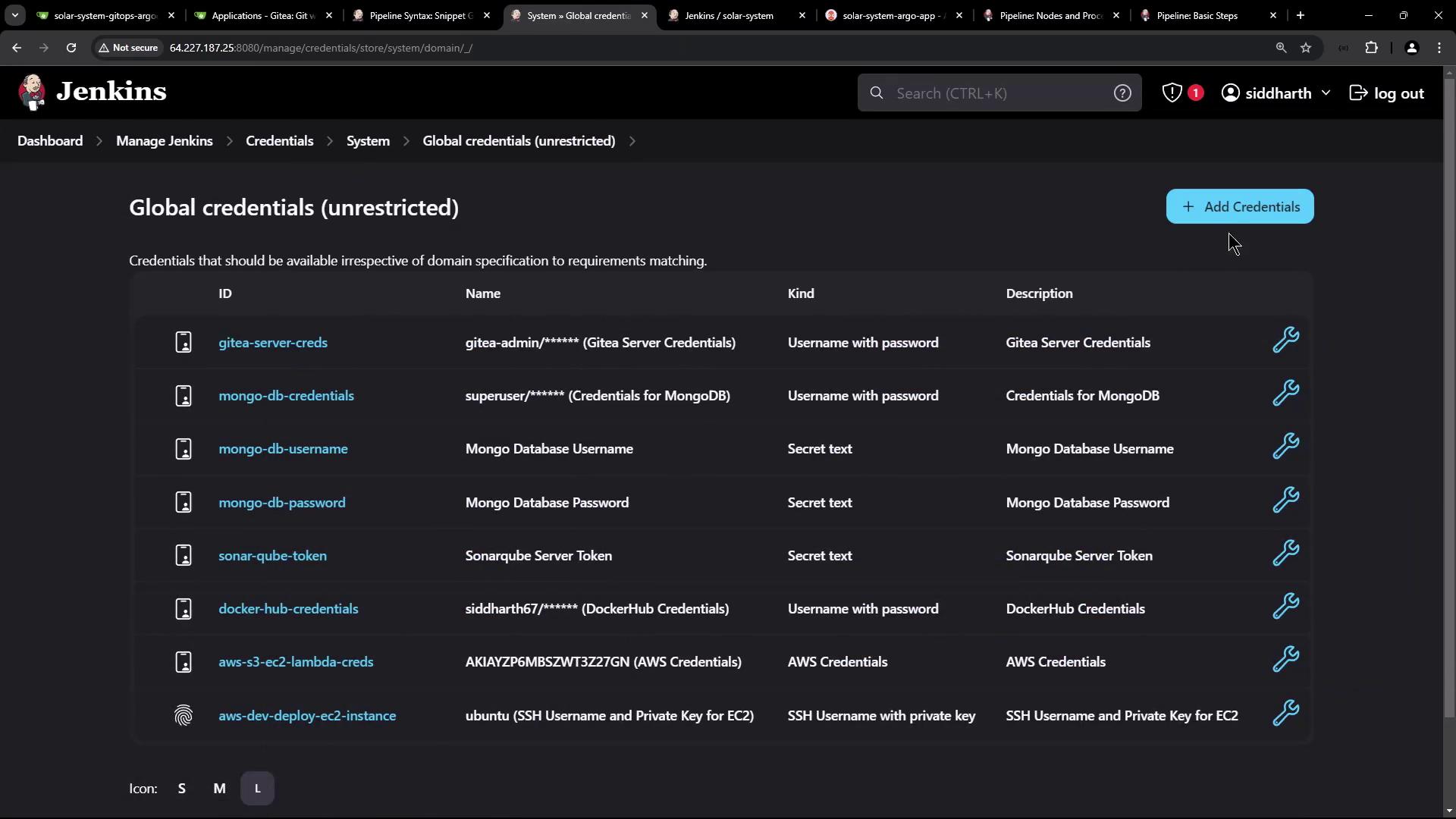
Task: Switch to the solar-system-gitops-argo tab
Action: click(105, 15)
